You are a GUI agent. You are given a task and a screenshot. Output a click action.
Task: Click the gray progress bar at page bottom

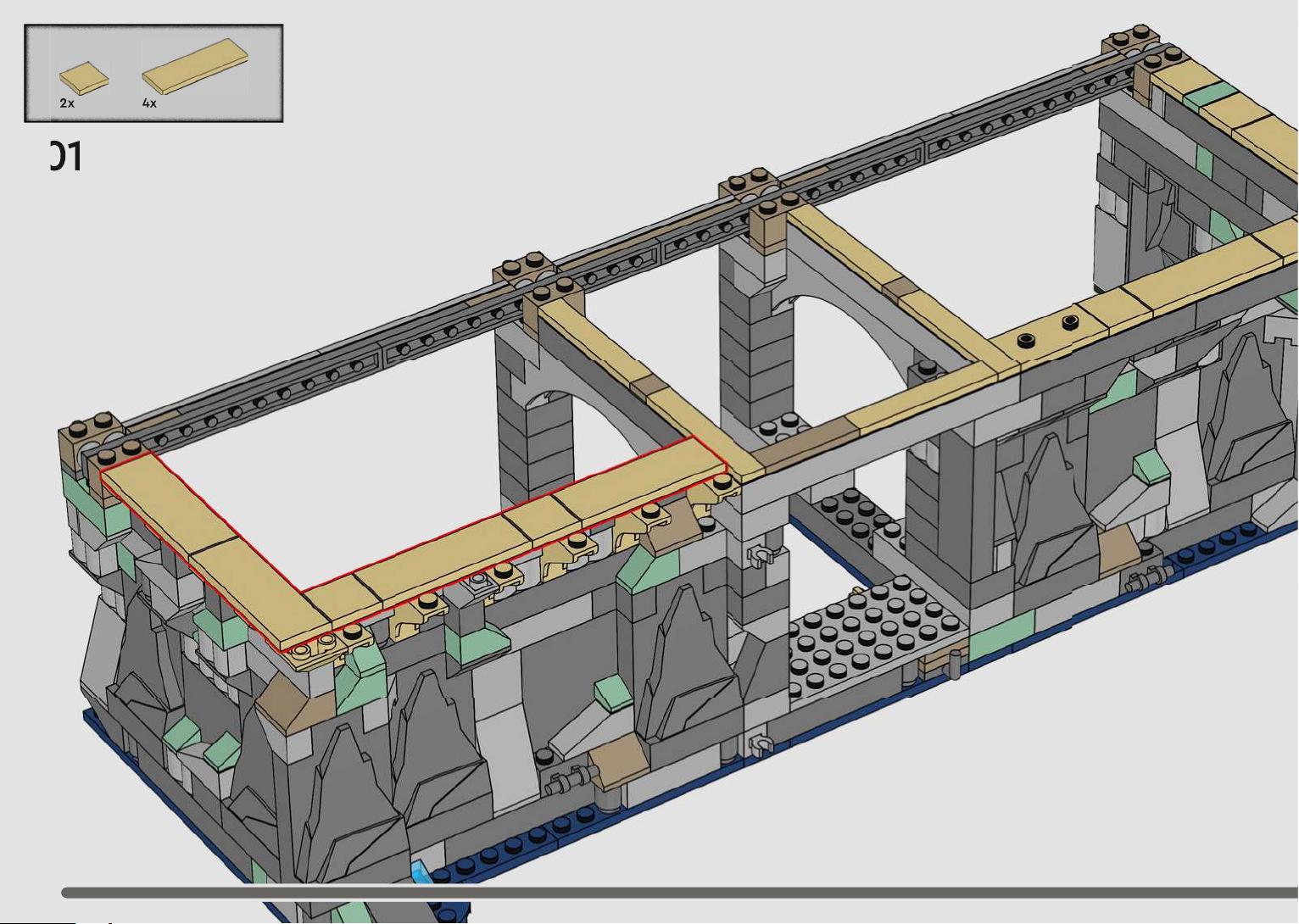point(679,893)
